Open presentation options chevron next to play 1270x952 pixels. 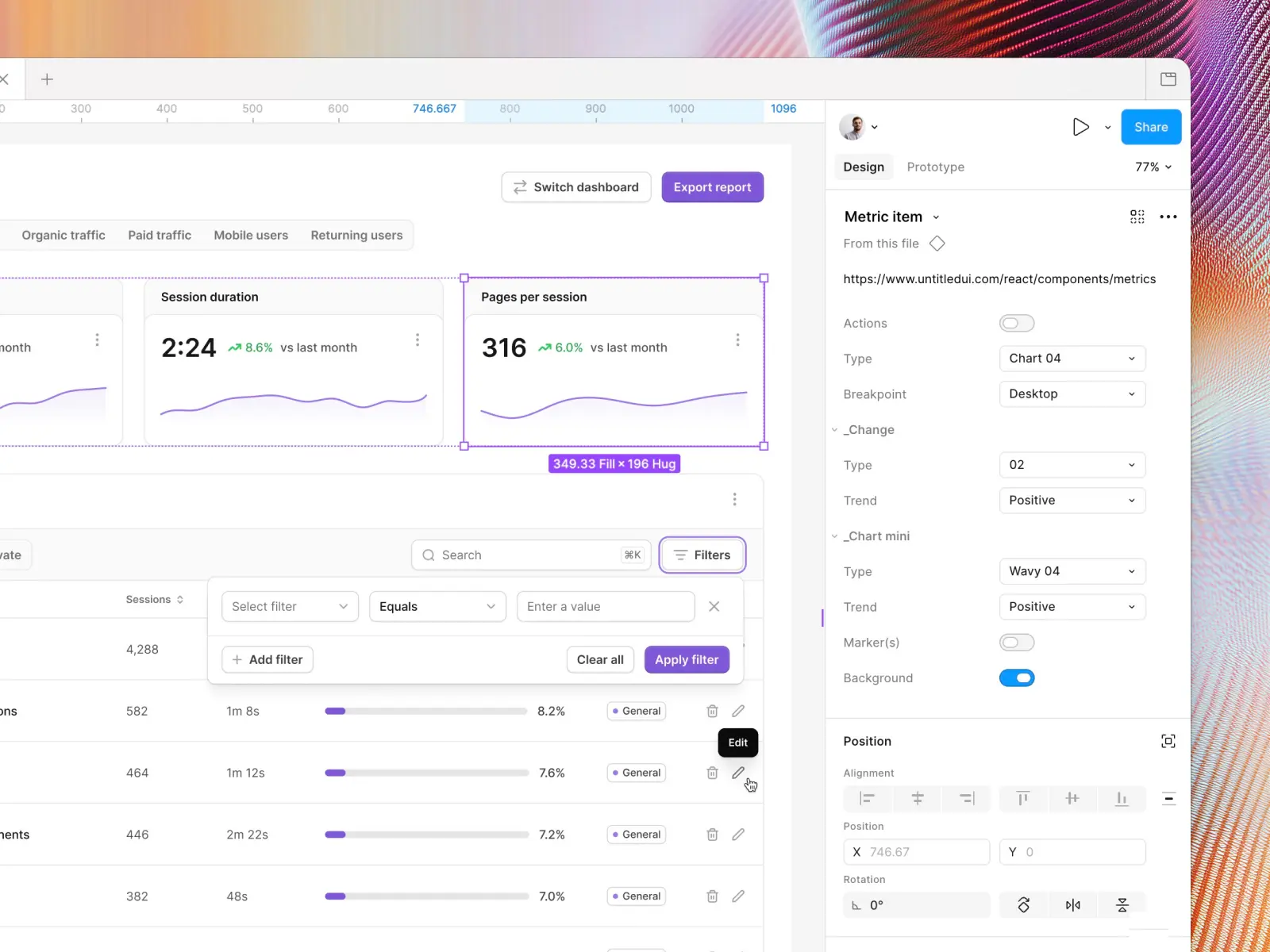1107,127
